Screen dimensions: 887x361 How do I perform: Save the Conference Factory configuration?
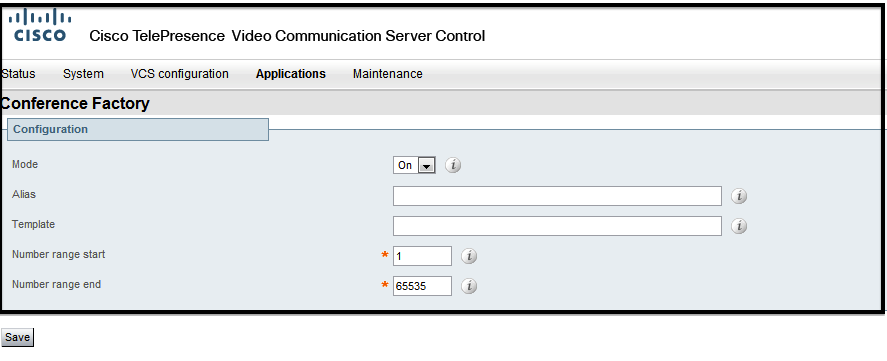click(18, 337)
